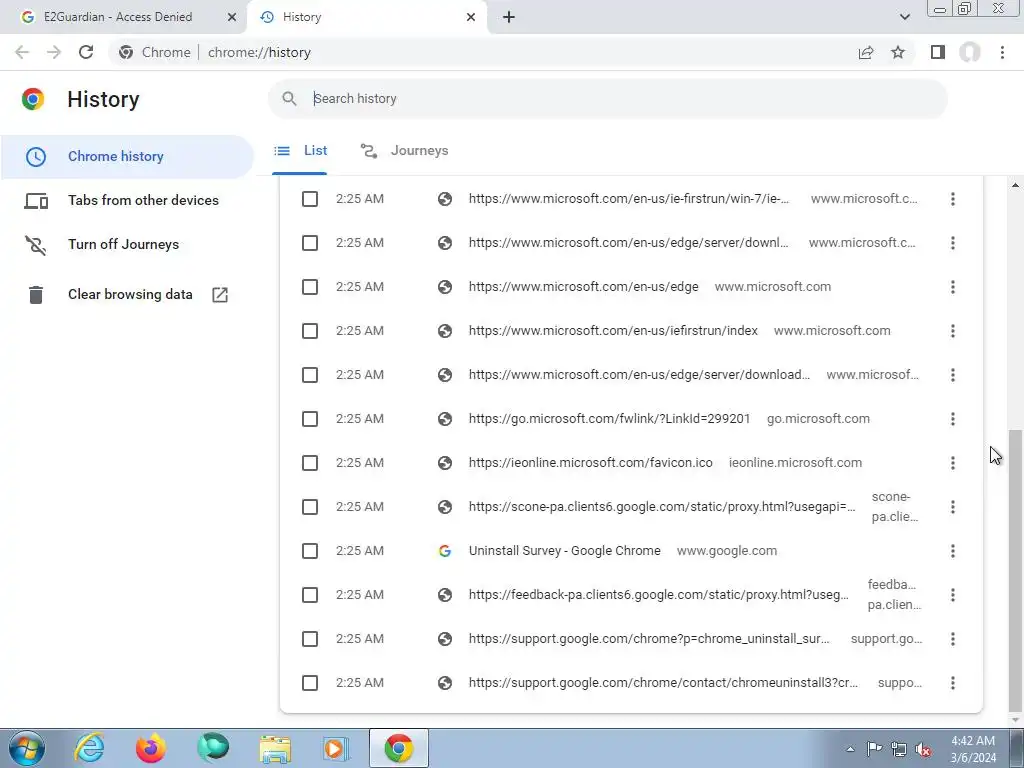The width and height of the screenshot is (1024, 768).
Task: Reload the history page
Action: tap(86, 52)
